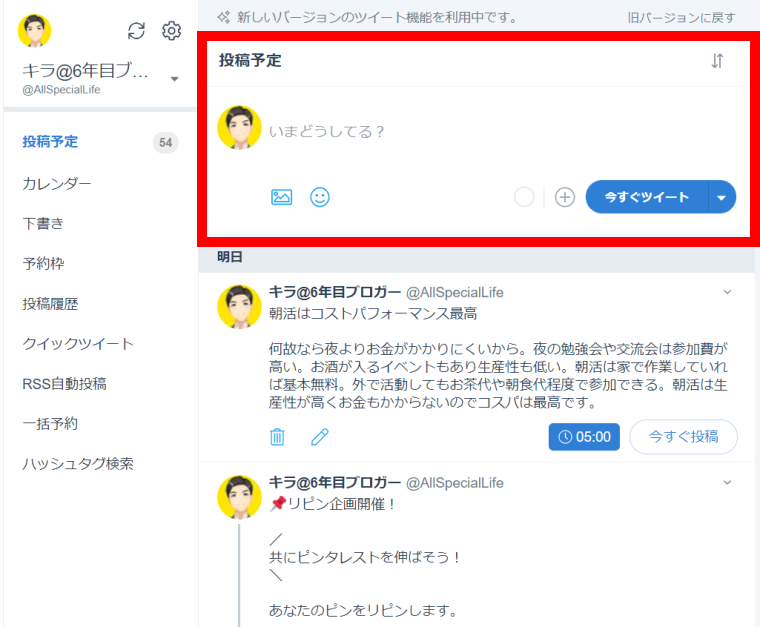The height and width of the screenshot is (627, 760).
Task: Click the 05:00 scheduled time badge
Action: 584,437
